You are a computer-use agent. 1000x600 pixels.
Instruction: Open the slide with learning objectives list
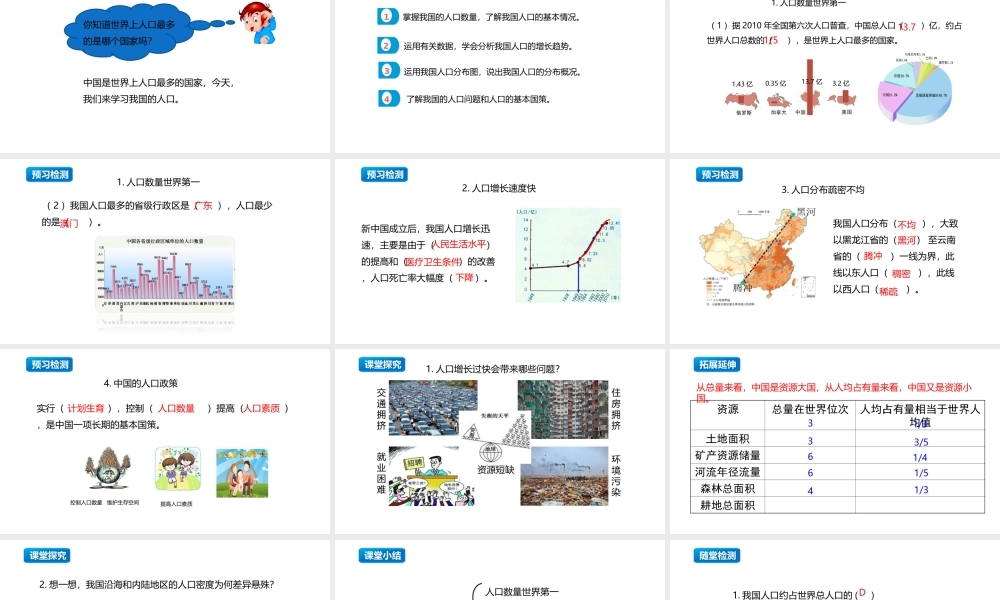click(x=500, y=75)
